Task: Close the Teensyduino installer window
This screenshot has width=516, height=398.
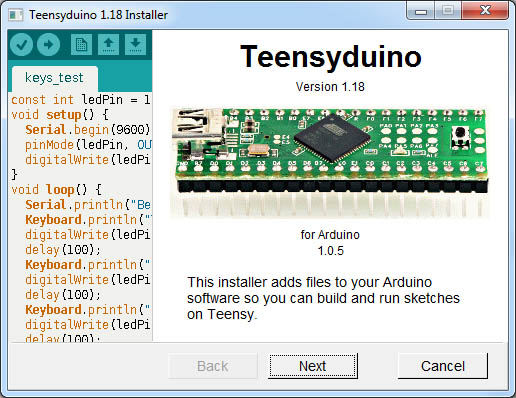Action: point(485,11)
